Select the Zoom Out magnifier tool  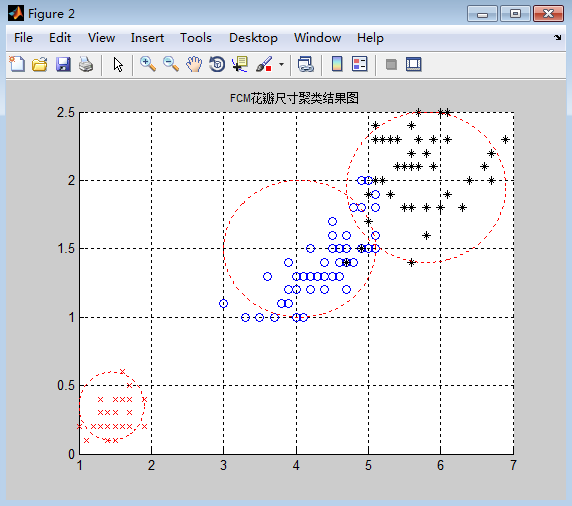point(171,64)
